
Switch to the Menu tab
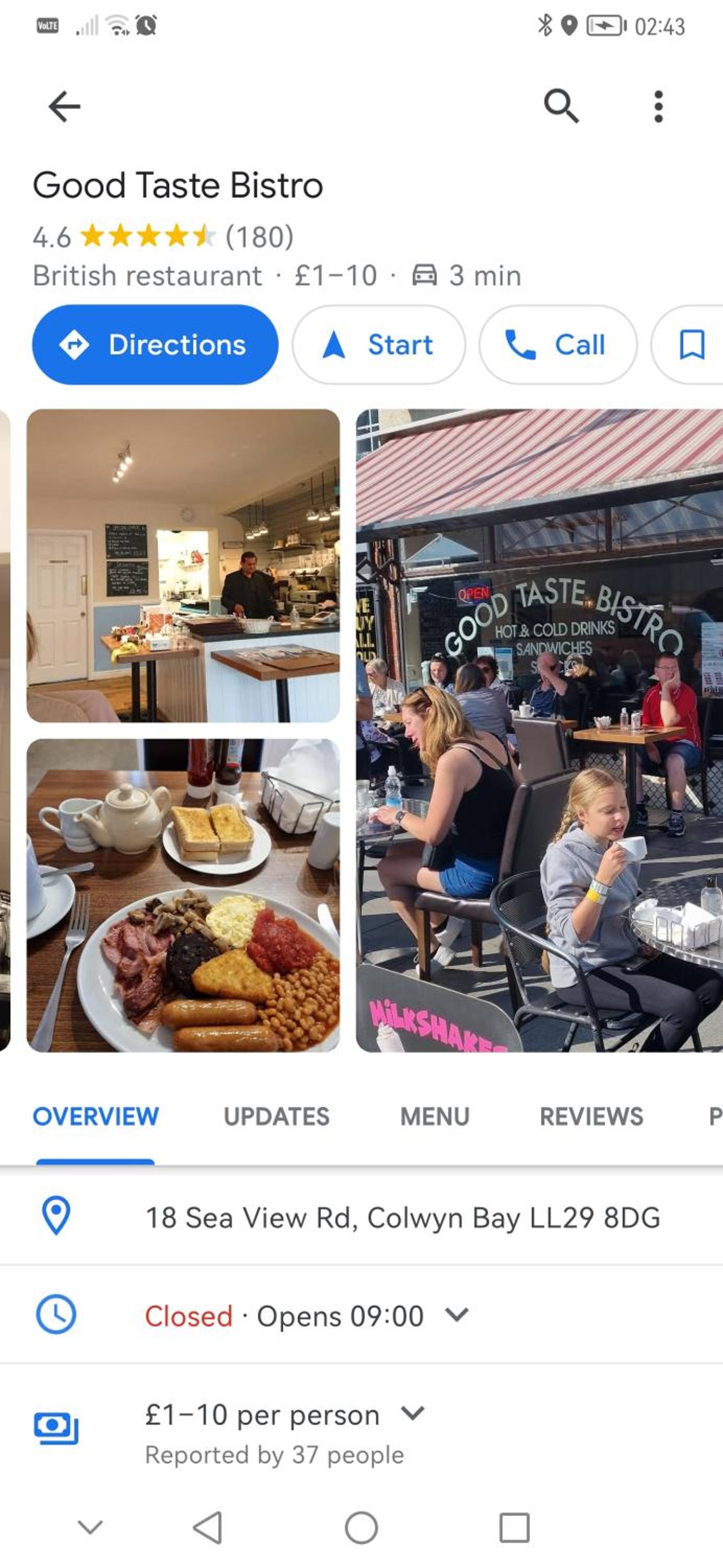point(435,1117)
